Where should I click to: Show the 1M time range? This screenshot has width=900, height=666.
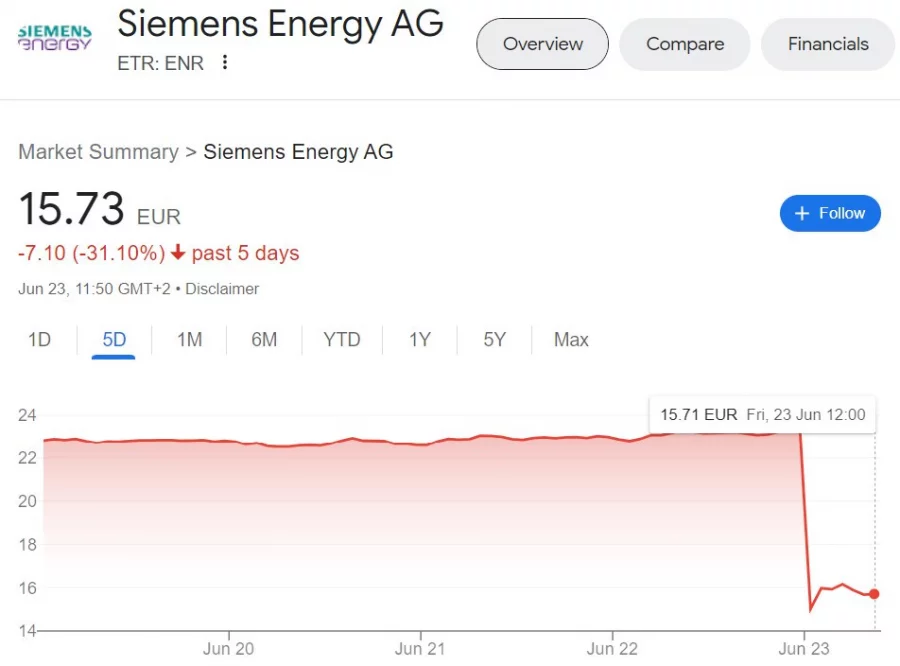pyautogui.click(x=189, y=340)
